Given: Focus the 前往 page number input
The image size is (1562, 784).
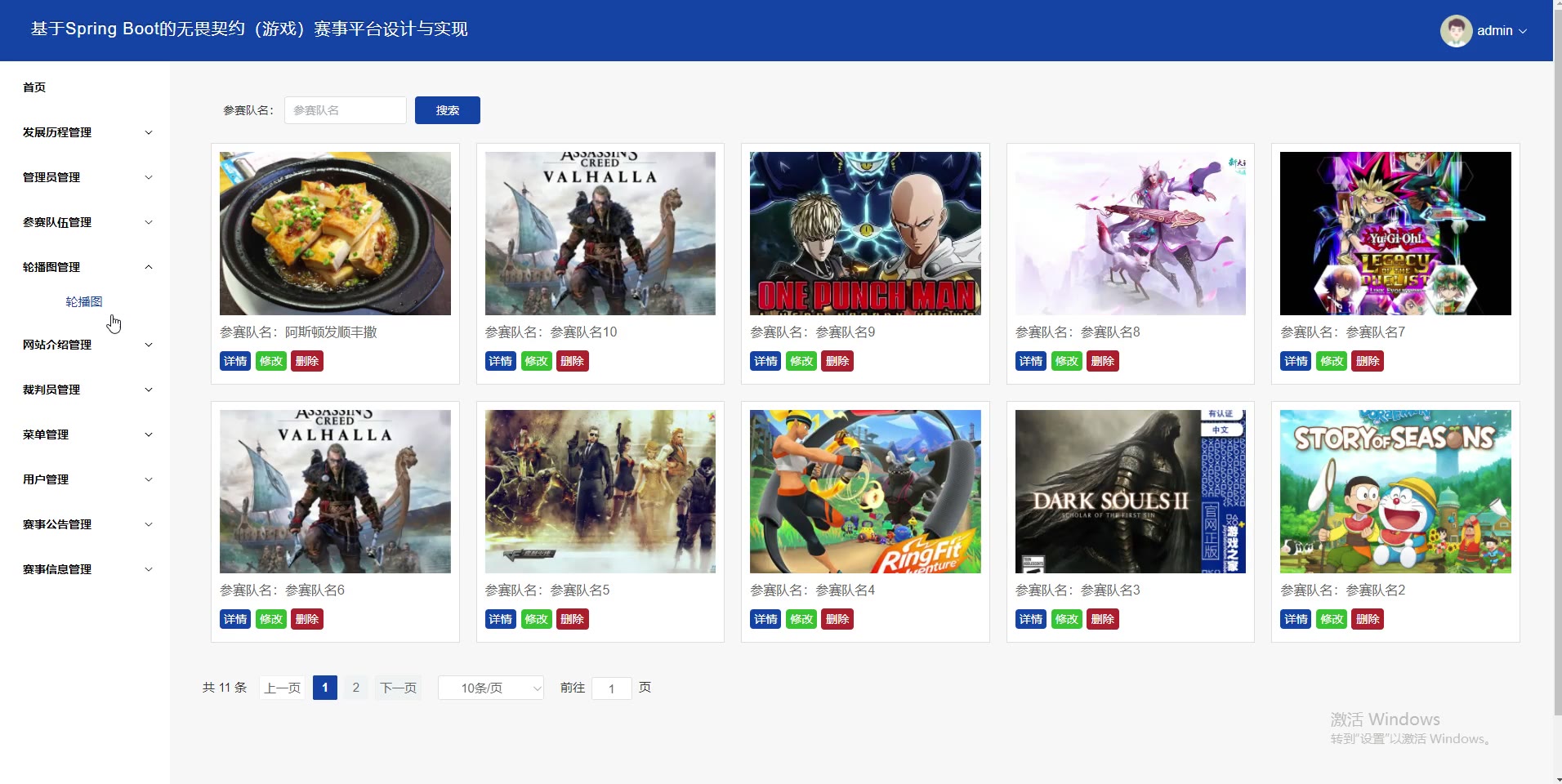Looking at the screenshot, I should [x=611, y=688].
